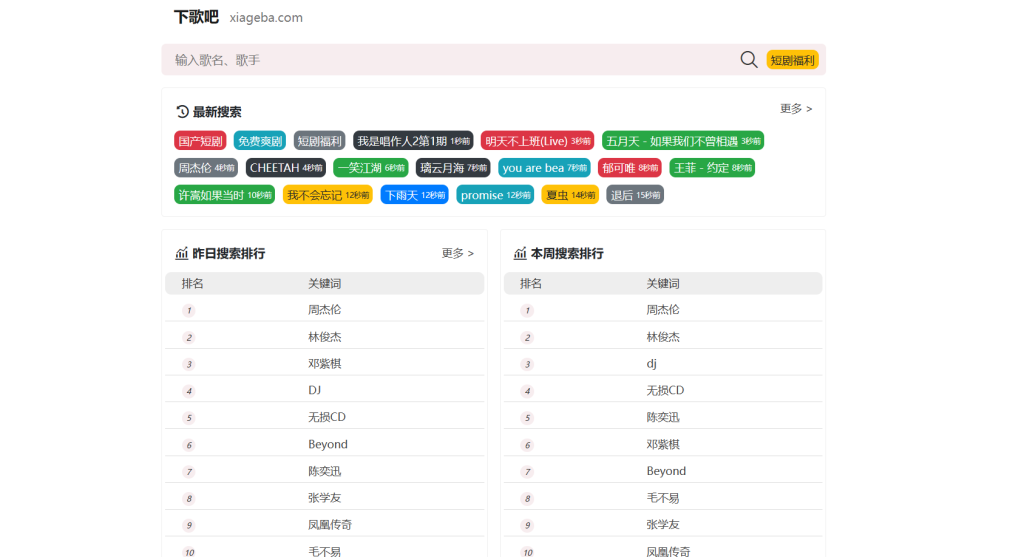Select the 璃云月海 tag
The height and width of the screenshot is (557, 1024).
coord(453,168)
